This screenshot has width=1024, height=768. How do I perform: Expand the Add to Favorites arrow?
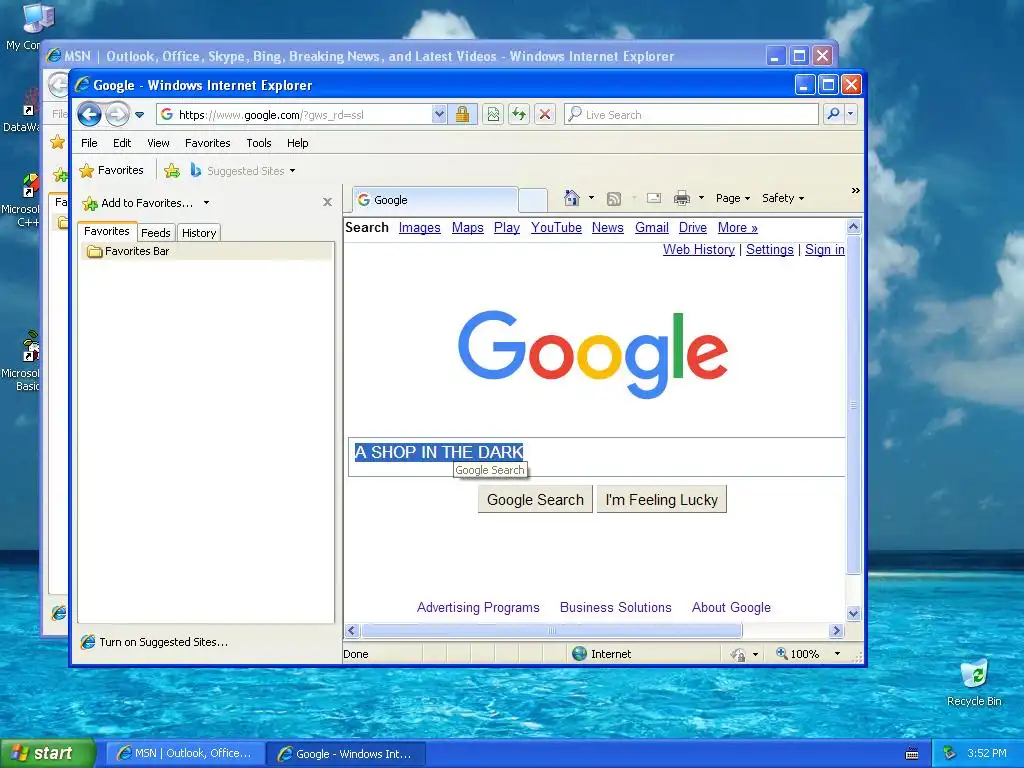point(206,203)
